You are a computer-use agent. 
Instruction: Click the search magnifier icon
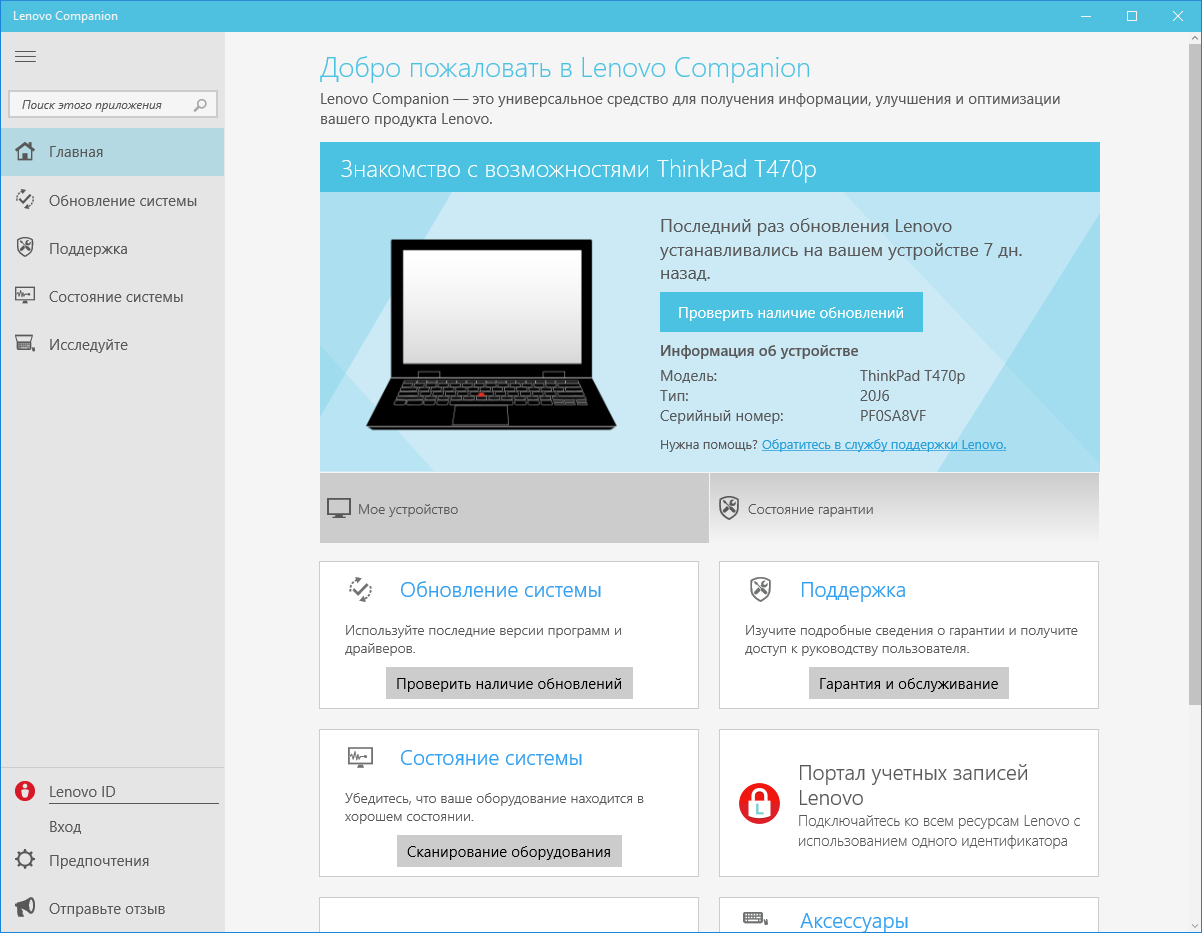click(x=200, y=105)
